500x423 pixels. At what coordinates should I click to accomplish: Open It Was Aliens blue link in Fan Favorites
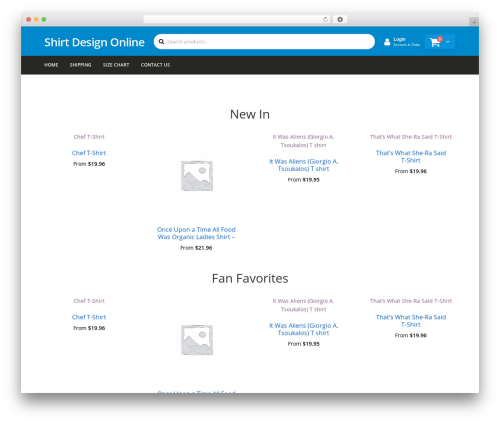coord(304,329)
